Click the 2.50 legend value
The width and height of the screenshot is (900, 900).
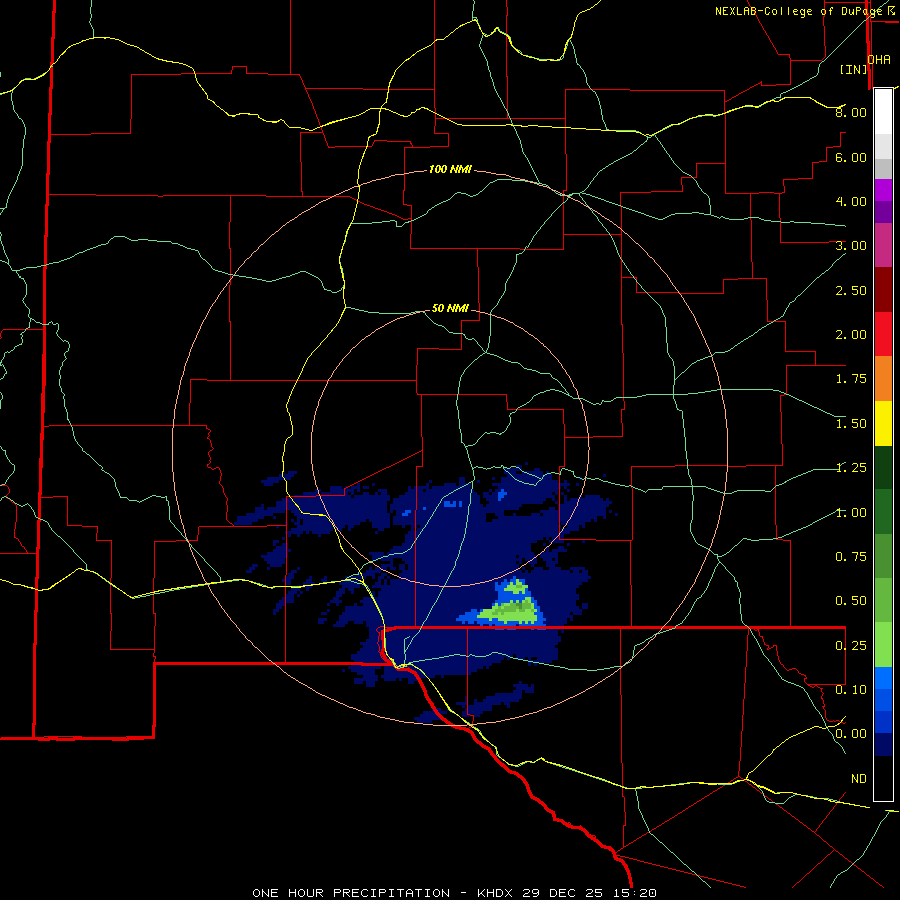click(x=851, y=290)
